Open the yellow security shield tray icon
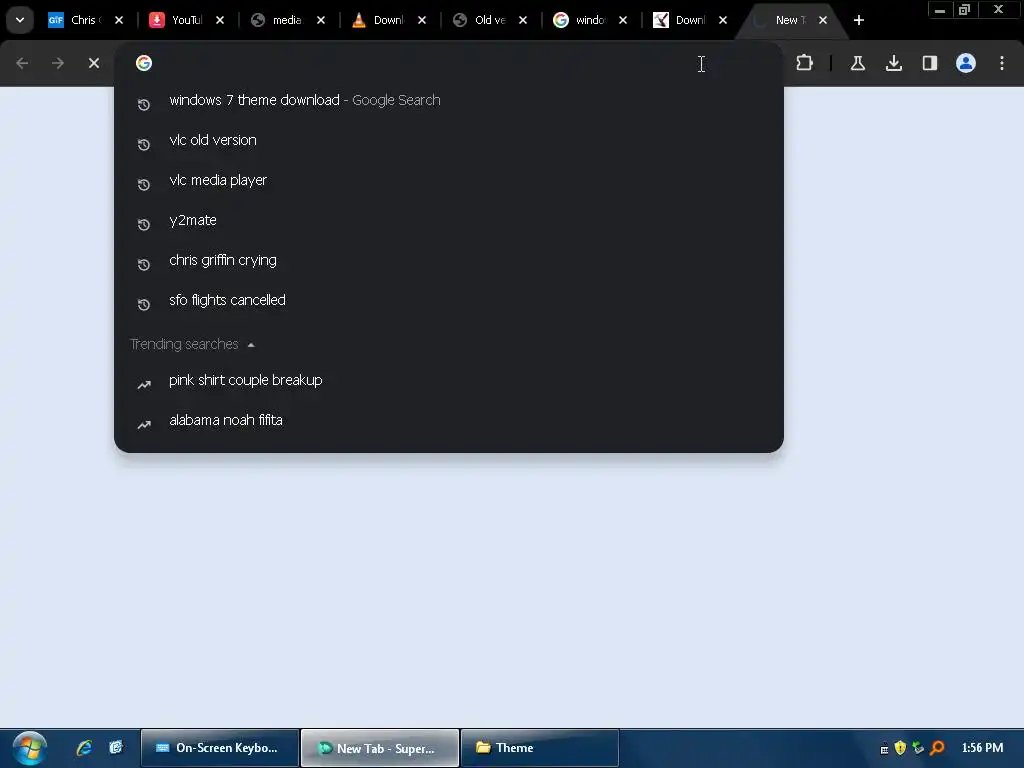Screen dimensions: 1024x768 (x=901, y=748)
